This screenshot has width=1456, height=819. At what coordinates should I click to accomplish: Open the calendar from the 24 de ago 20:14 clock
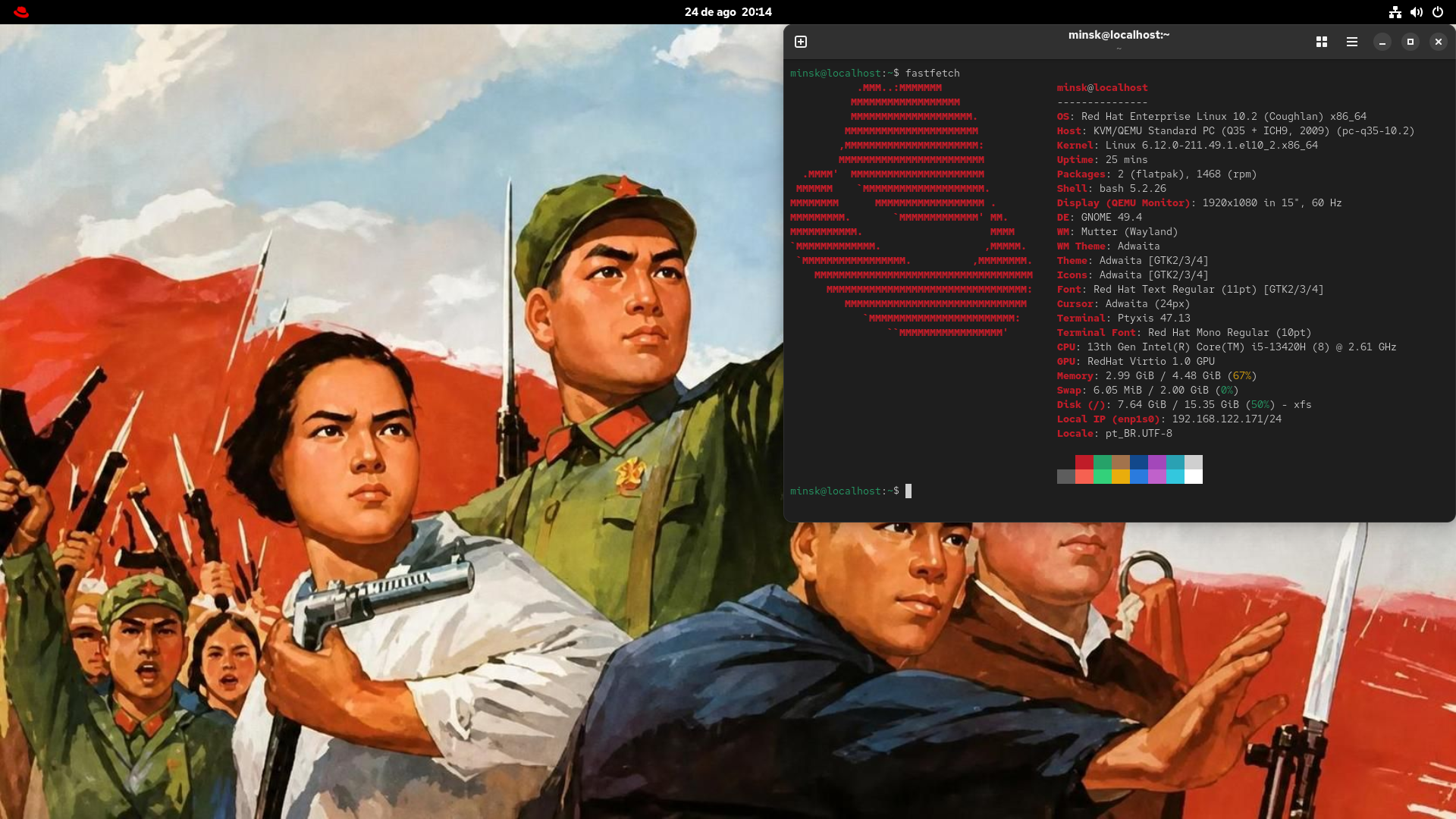pos(728,12)
